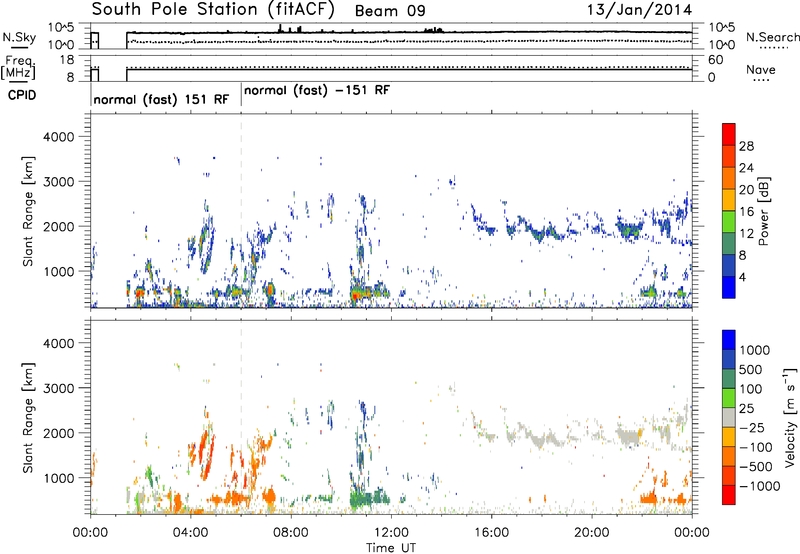The image size is (800, 554).
Task: Click the '08:00' time axis label
Action: [x=290, y=533]
